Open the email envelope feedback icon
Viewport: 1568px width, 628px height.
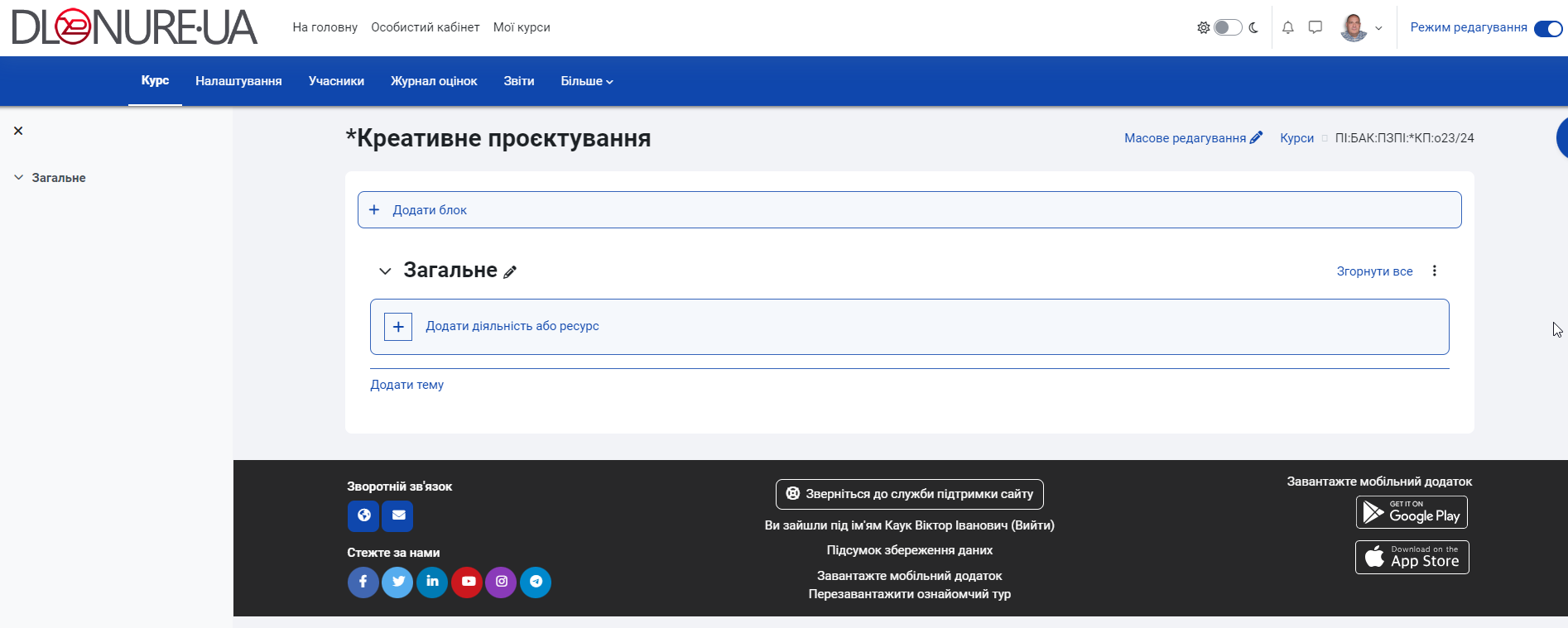[x=398, y=515]
